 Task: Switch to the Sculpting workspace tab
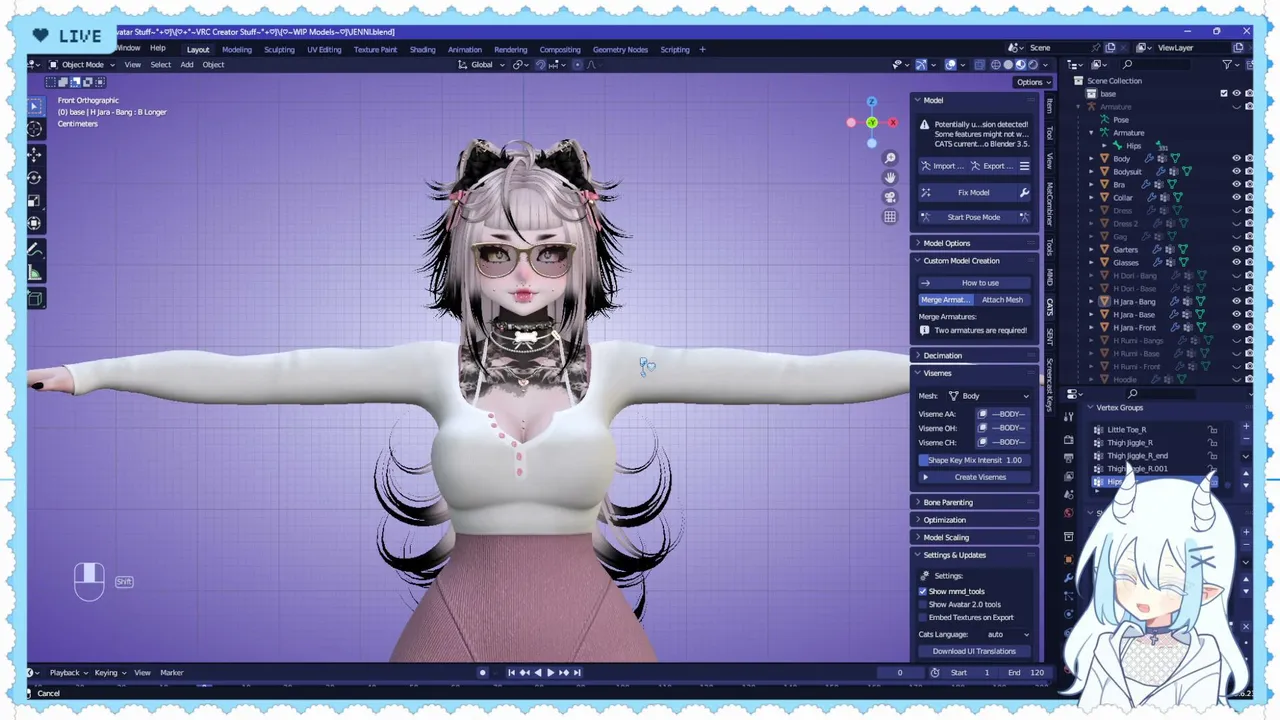click(279, 49)
